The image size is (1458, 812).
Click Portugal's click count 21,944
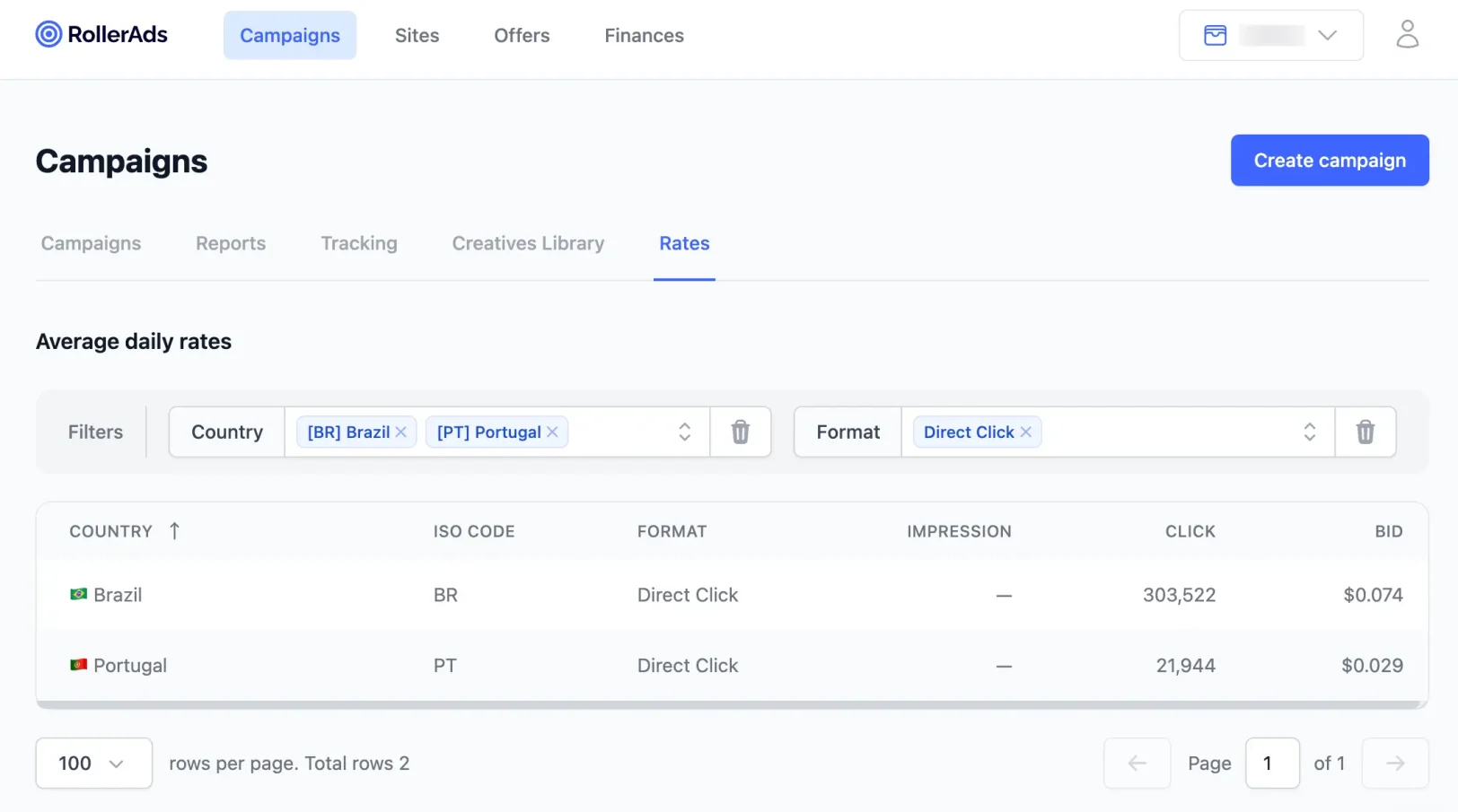coord(1185,666)
